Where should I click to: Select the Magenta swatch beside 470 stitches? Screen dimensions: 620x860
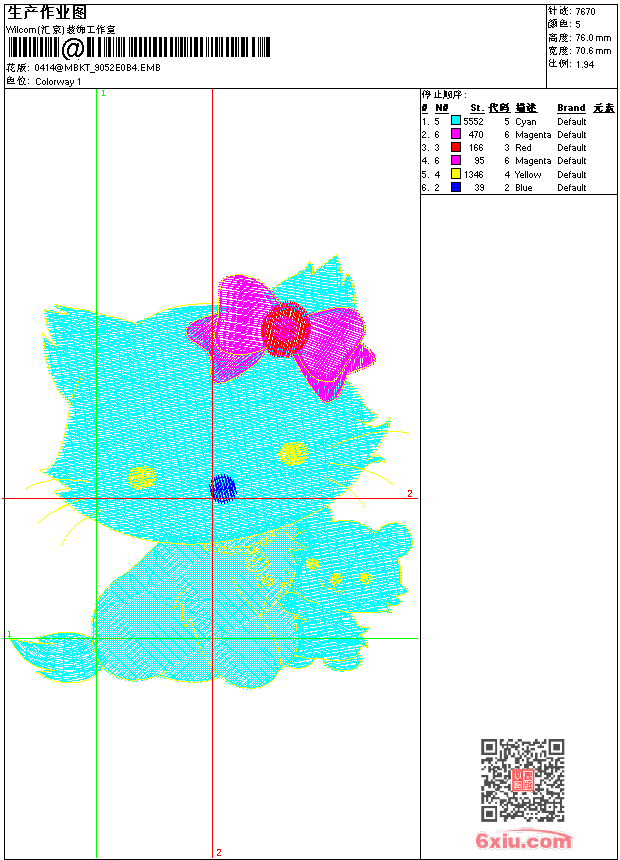point(455,134)
